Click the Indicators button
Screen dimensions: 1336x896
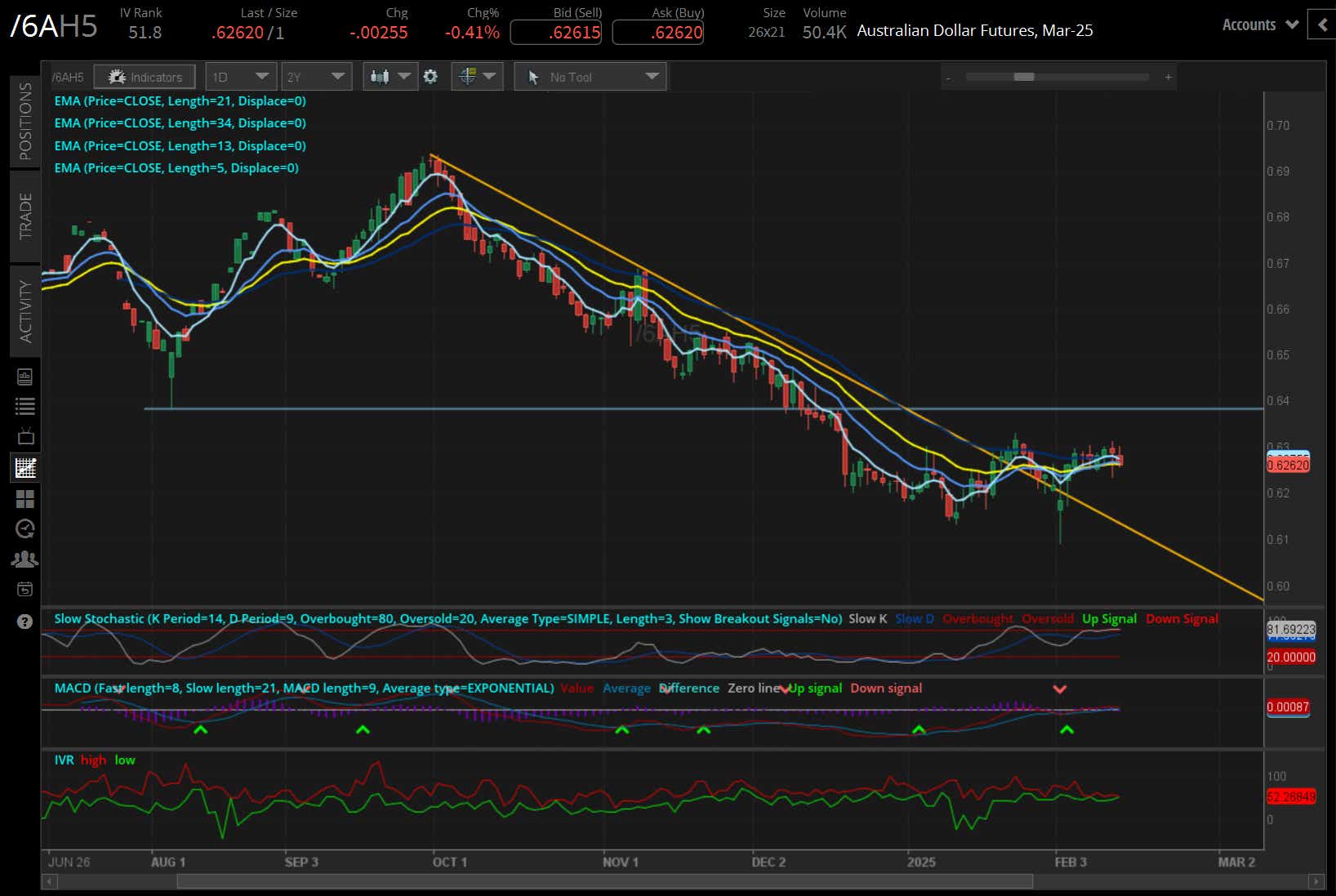pyautogui.click(x=145, y=76)
